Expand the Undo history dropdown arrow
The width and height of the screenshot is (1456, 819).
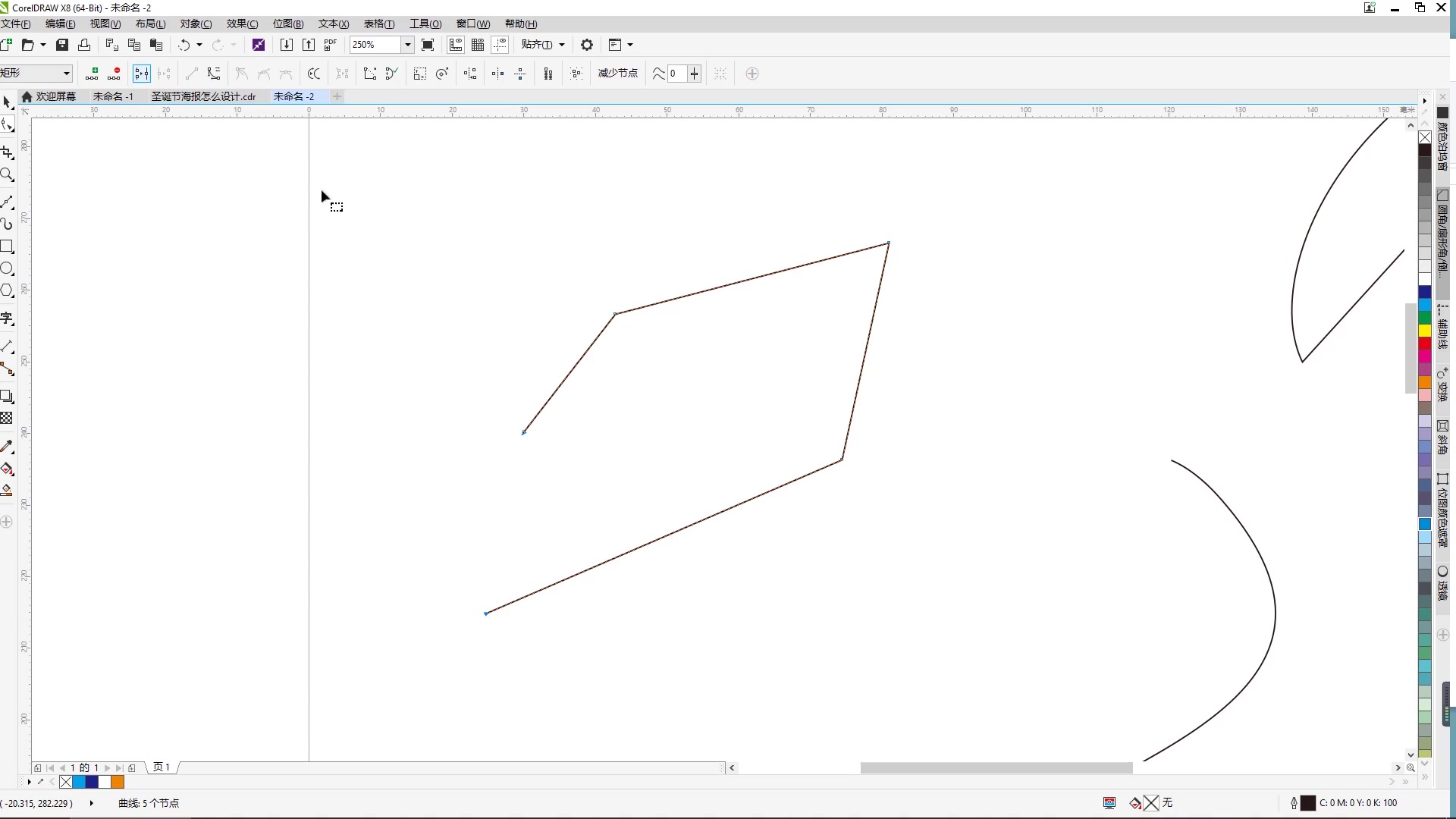(x=199, y=45)
